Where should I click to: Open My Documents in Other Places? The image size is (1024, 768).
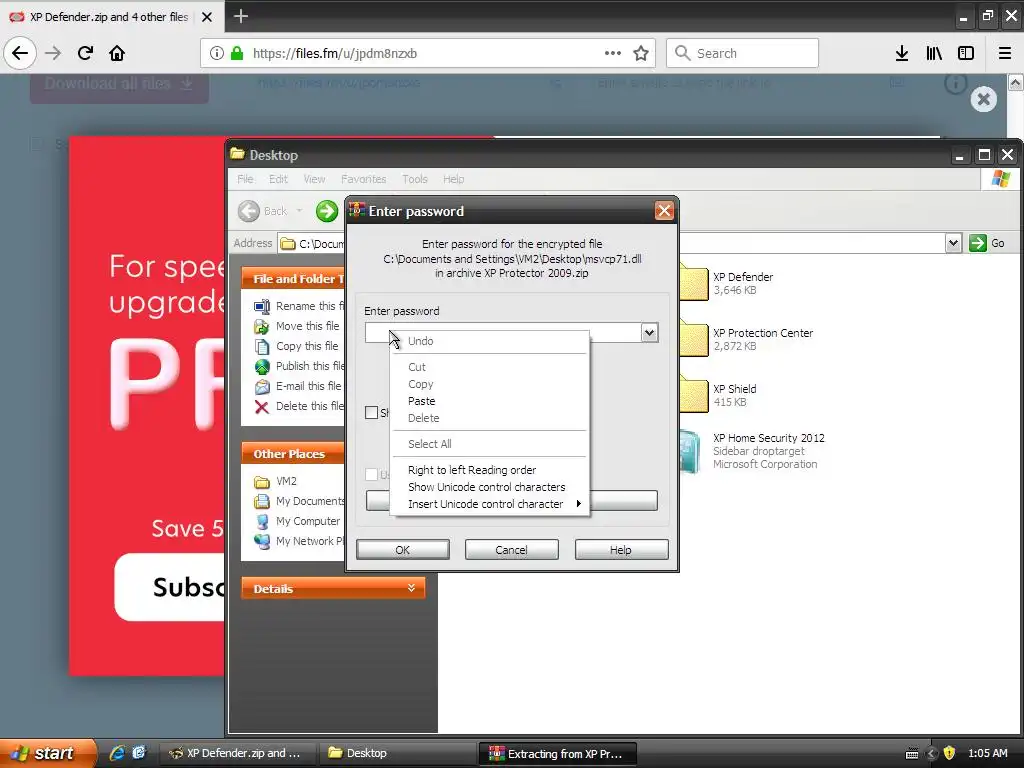point(299,501)
